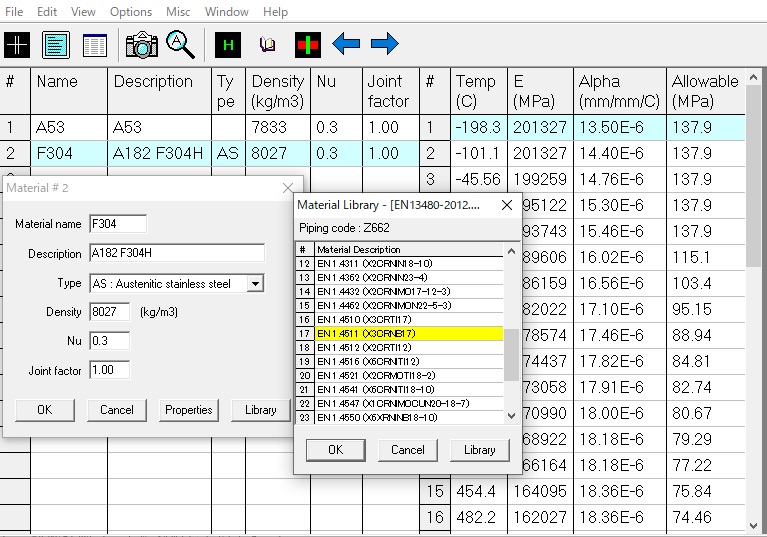Open the File menu
The image size is (767, 537).
pos(14,12)
